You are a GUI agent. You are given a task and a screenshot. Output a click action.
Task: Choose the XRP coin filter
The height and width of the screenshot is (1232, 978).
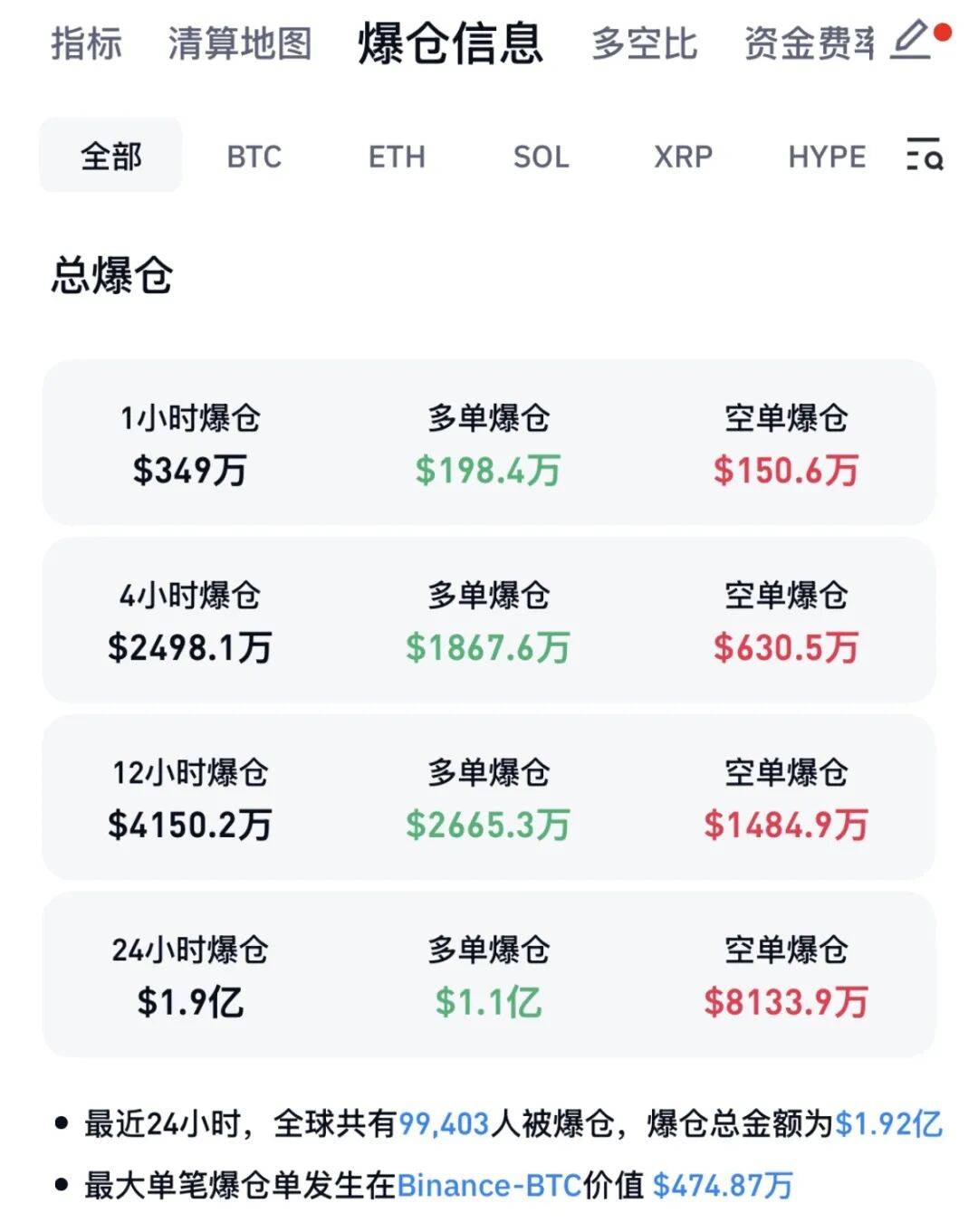pyautogui.click(x=683, y=157)
